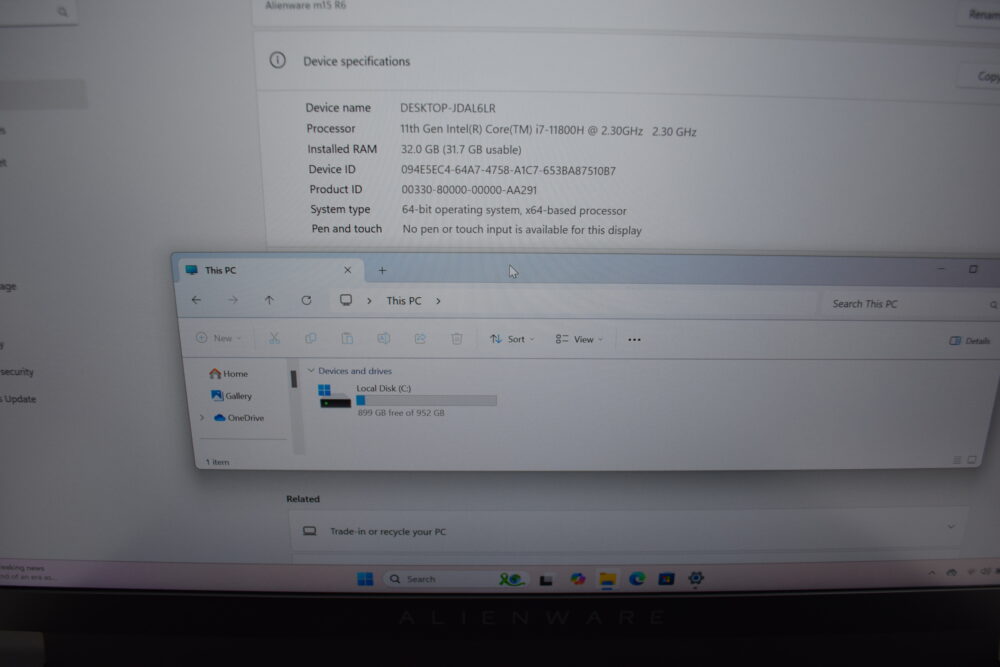Open the Windows Start menu
The height and width of the screenshot is (667, 1000).
coord(365,578)
